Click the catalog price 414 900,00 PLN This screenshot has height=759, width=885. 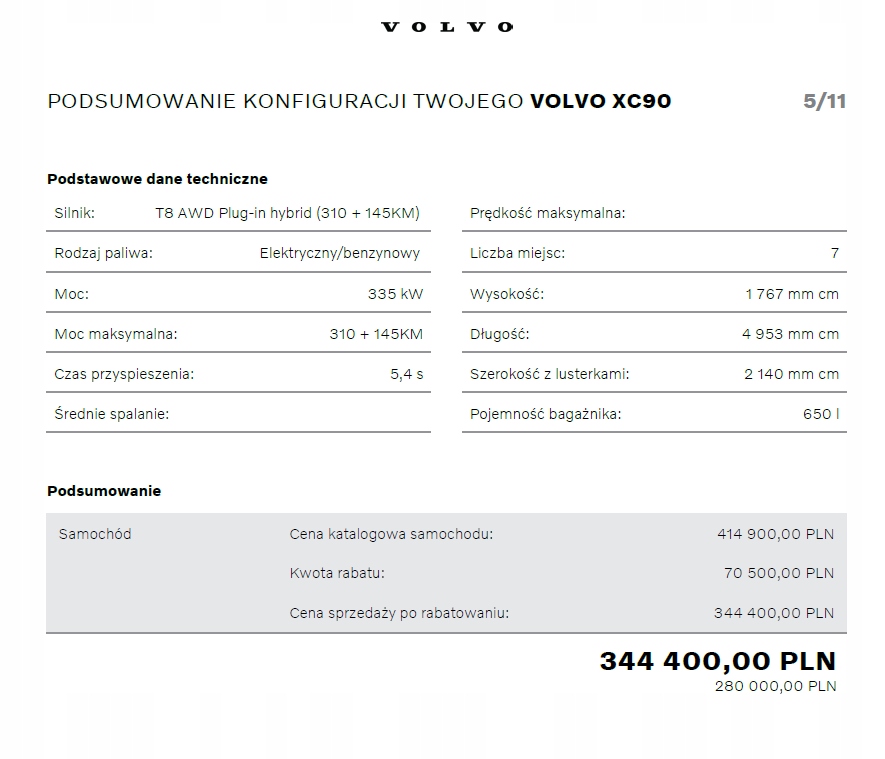pyautogui.click(x=775, y=534)
